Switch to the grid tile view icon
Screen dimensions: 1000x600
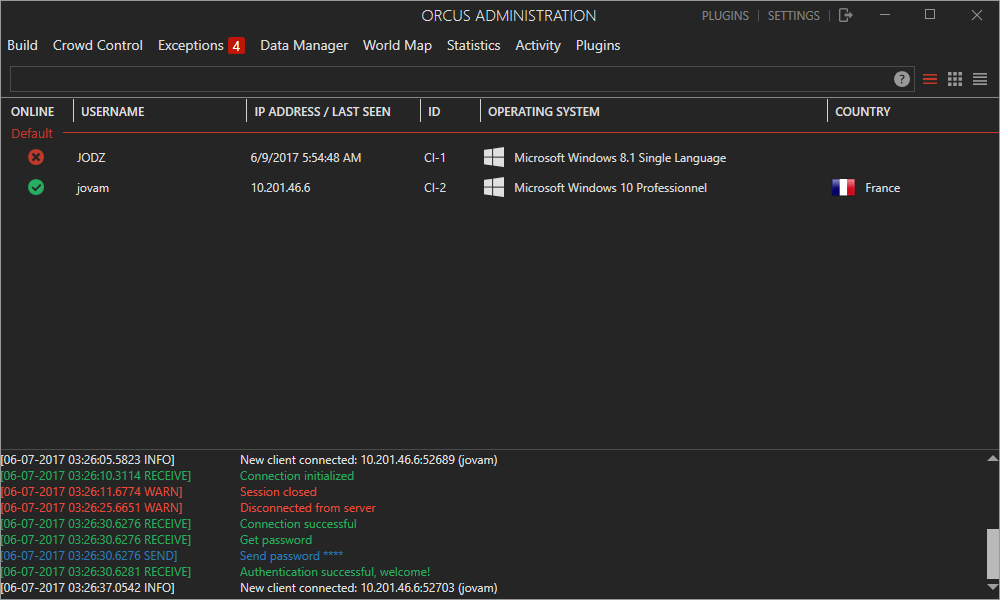[955, 79]
